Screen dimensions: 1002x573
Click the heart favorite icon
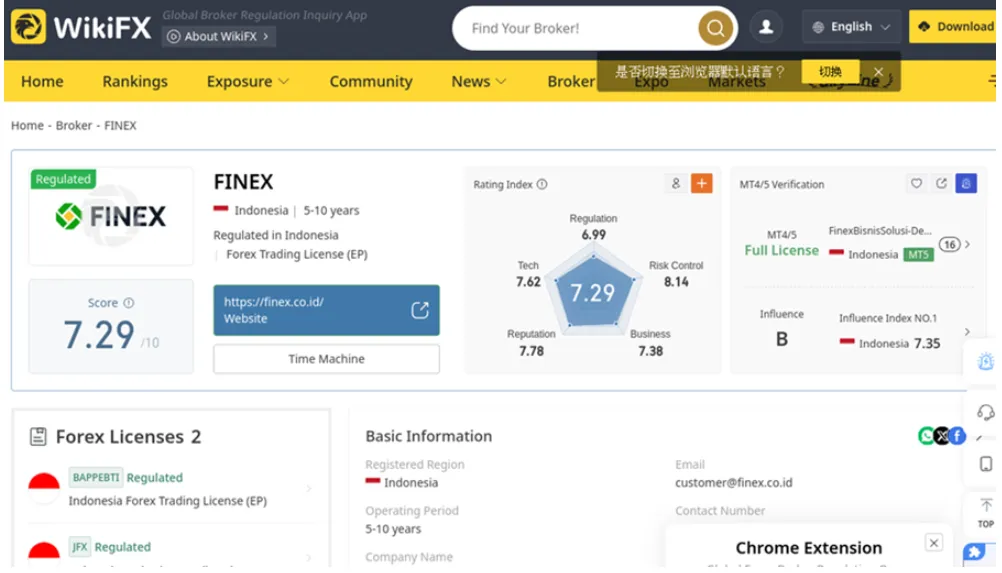click(916, 183)
